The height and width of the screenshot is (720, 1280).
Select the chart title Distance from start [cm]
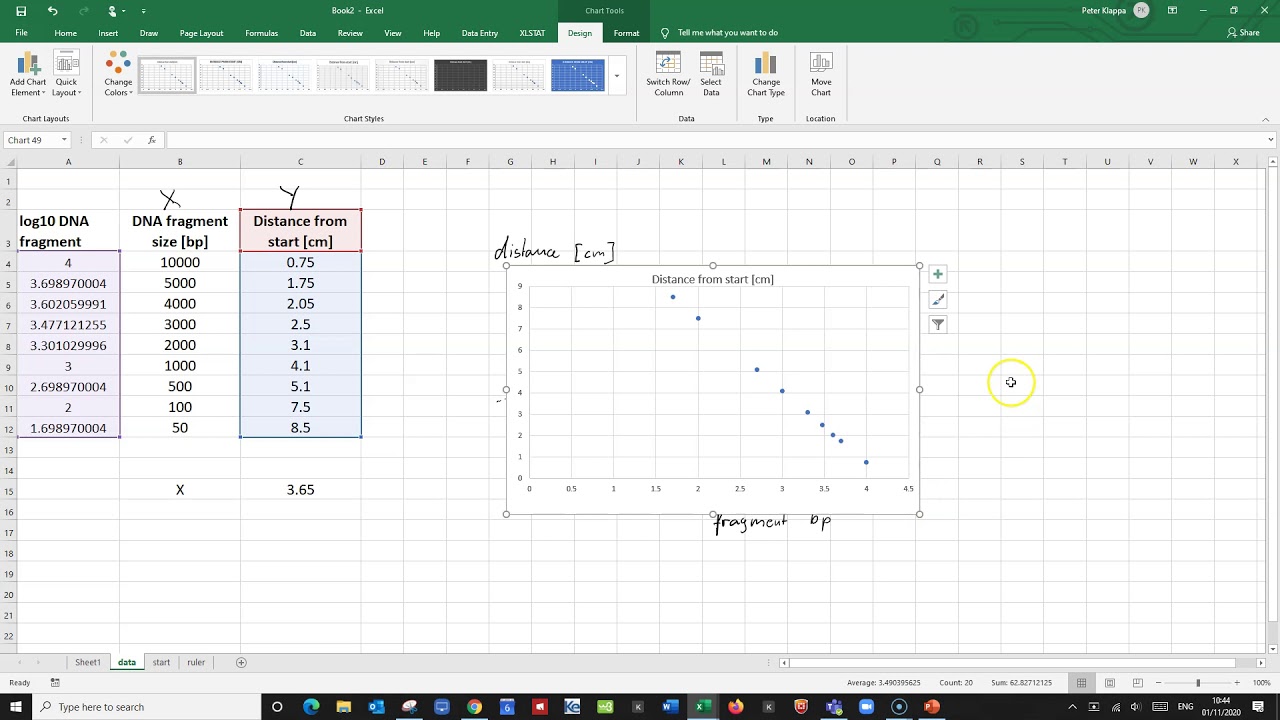pos(712,279)
